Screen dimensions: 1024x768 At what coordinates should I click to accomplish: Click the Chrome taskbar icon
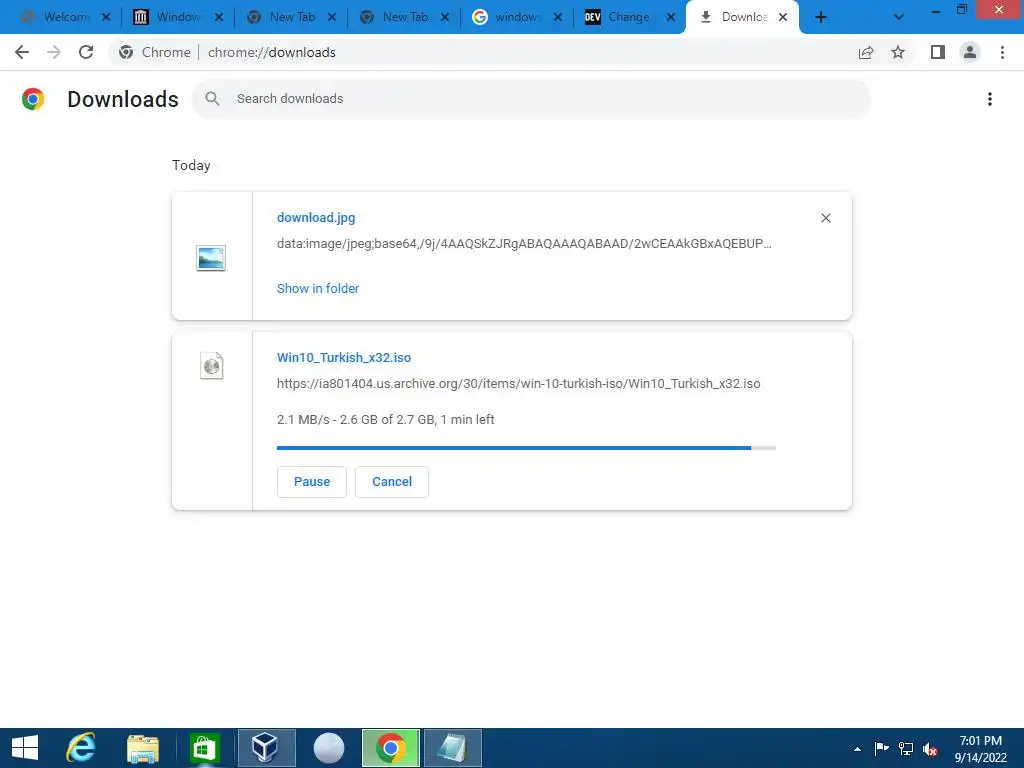pos(391,748)
